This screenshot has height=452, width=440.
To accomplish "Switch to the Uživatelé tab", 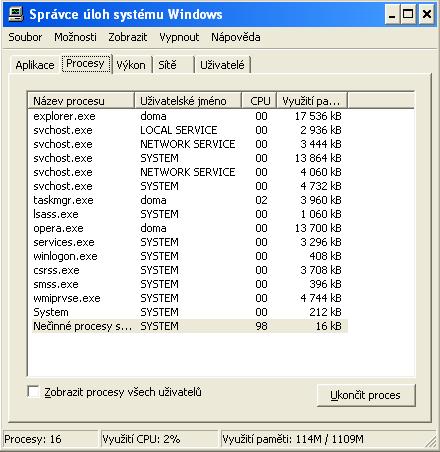I will (x=222, y=65).
